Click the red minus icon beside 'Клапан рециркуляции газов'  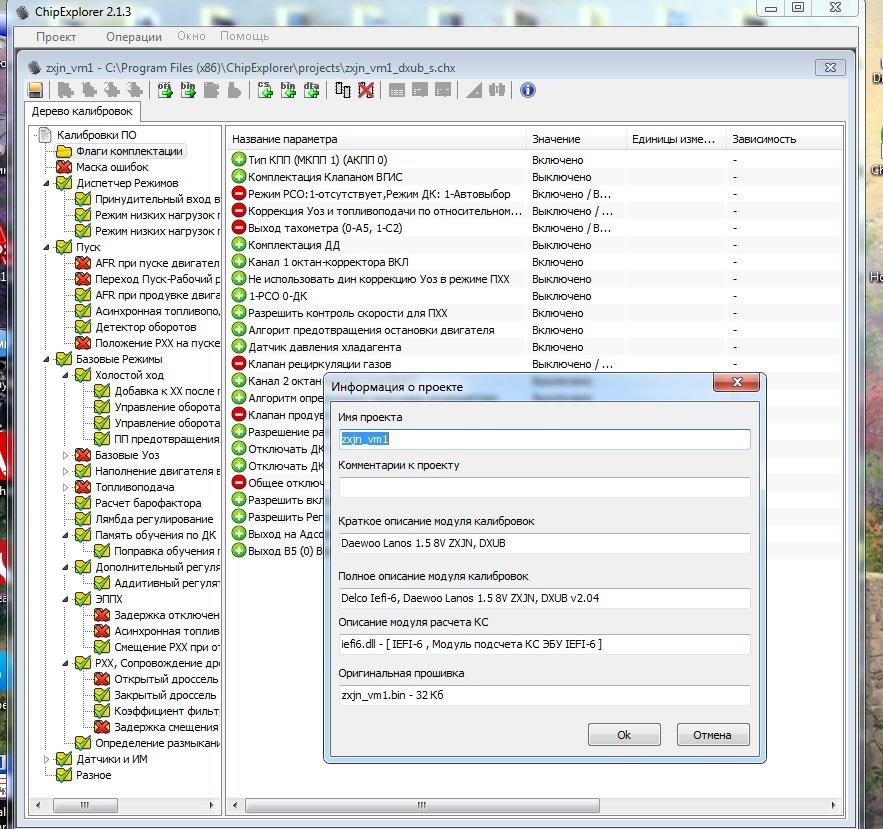[x=239, y=364]
